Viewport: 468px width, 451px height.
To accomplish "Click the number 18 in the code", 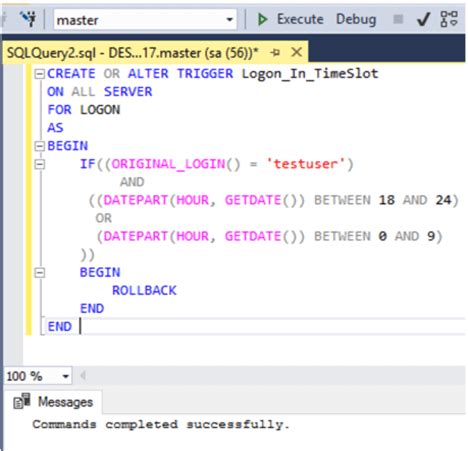I will coord(387,200).
